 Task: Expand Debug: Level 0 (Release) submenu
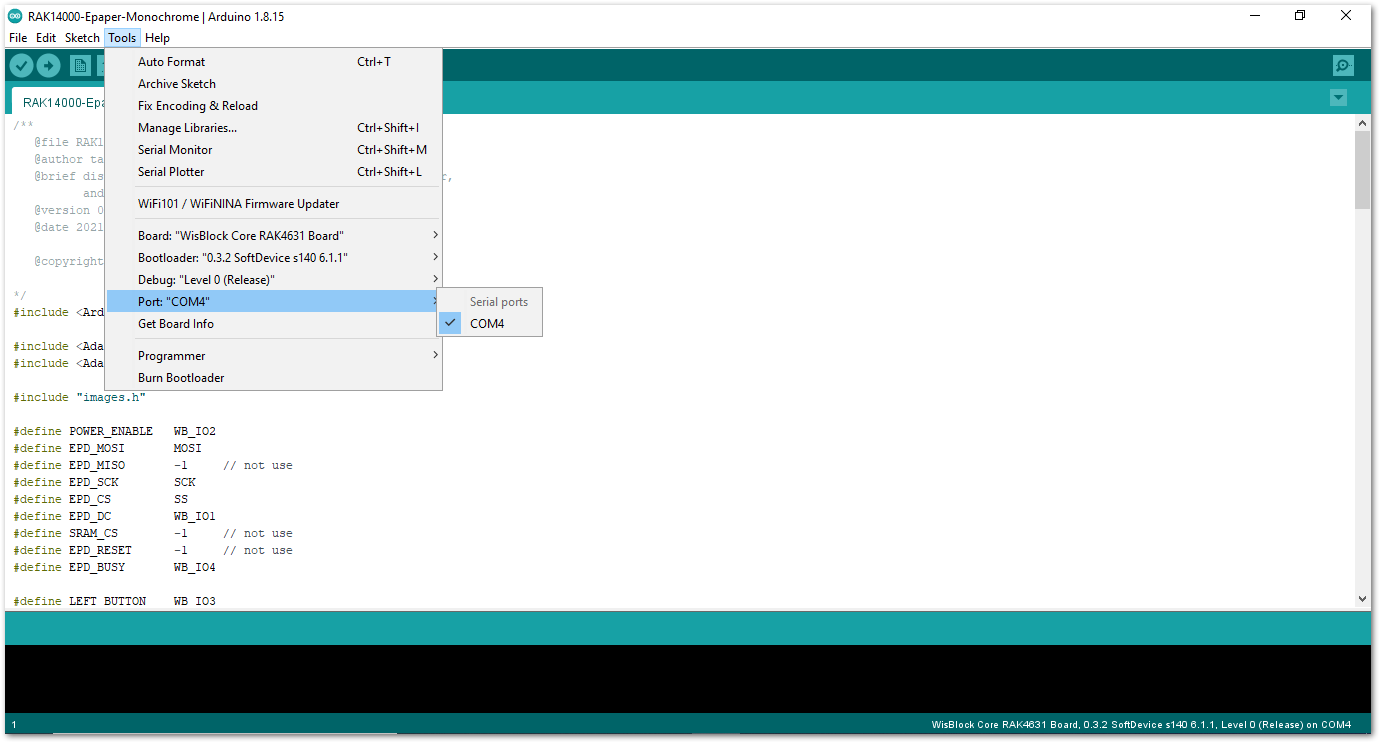pyautogui.click(x=273, y=280)
